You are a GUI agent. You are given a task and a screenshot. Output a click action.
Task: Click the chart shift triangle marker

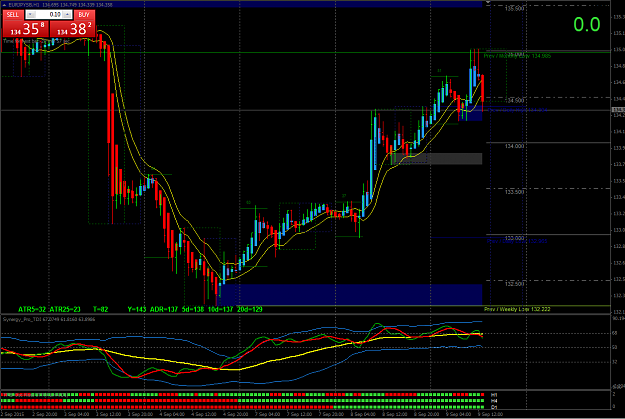coord(487,2)
